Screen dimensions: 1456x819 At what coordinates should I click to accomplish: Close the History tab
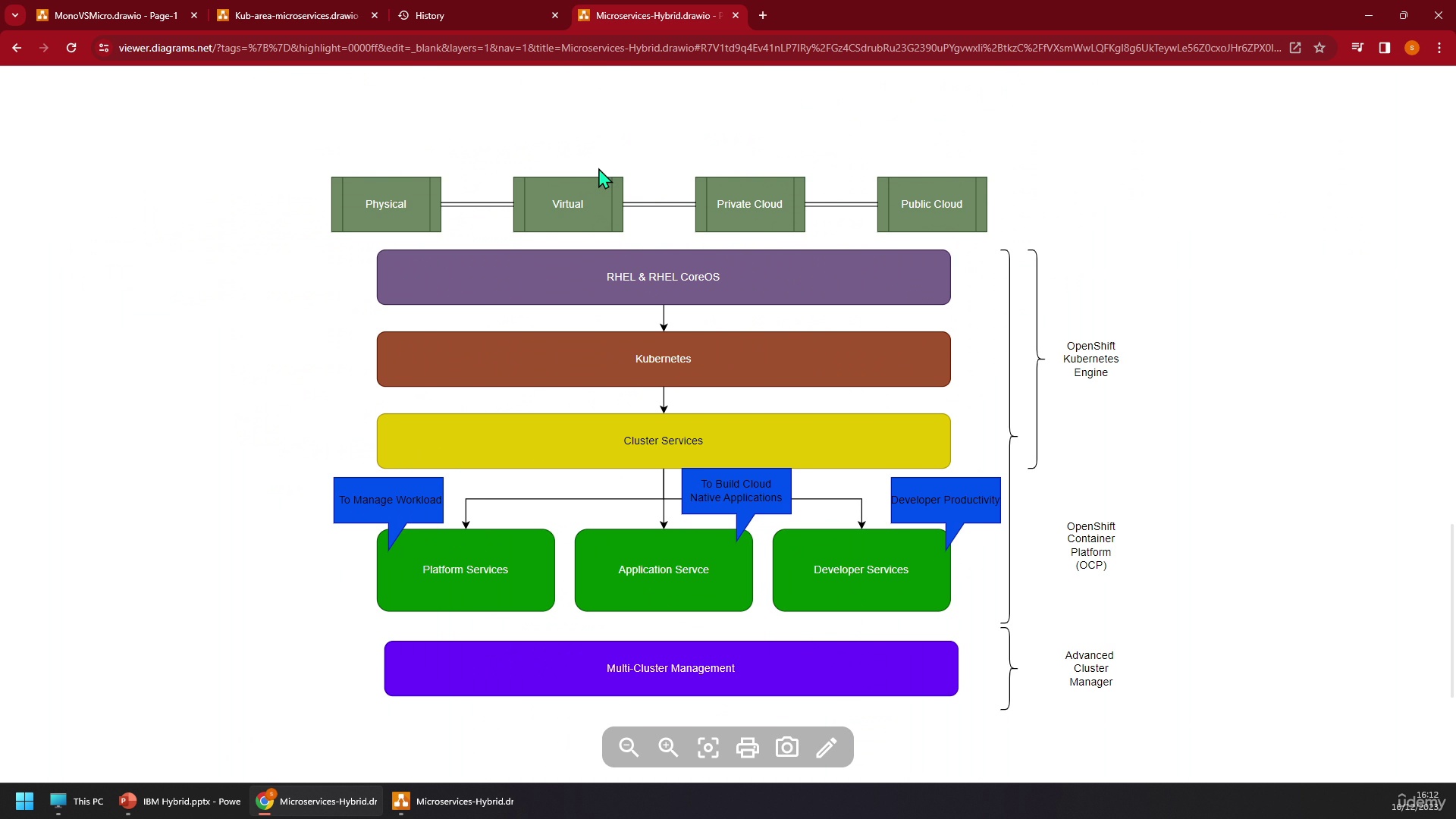[x=555, y=15]
